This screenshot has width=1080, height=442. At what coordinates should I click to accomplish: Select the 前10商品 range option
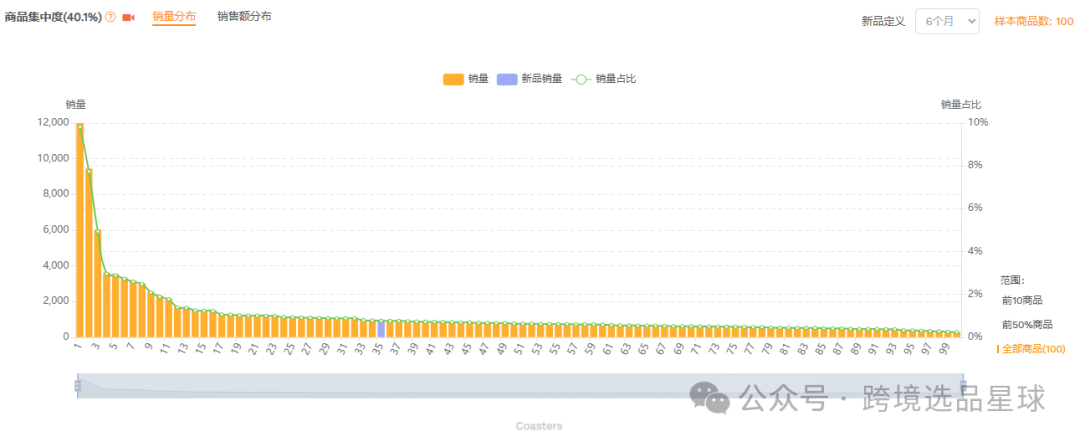coord(1022,300)
